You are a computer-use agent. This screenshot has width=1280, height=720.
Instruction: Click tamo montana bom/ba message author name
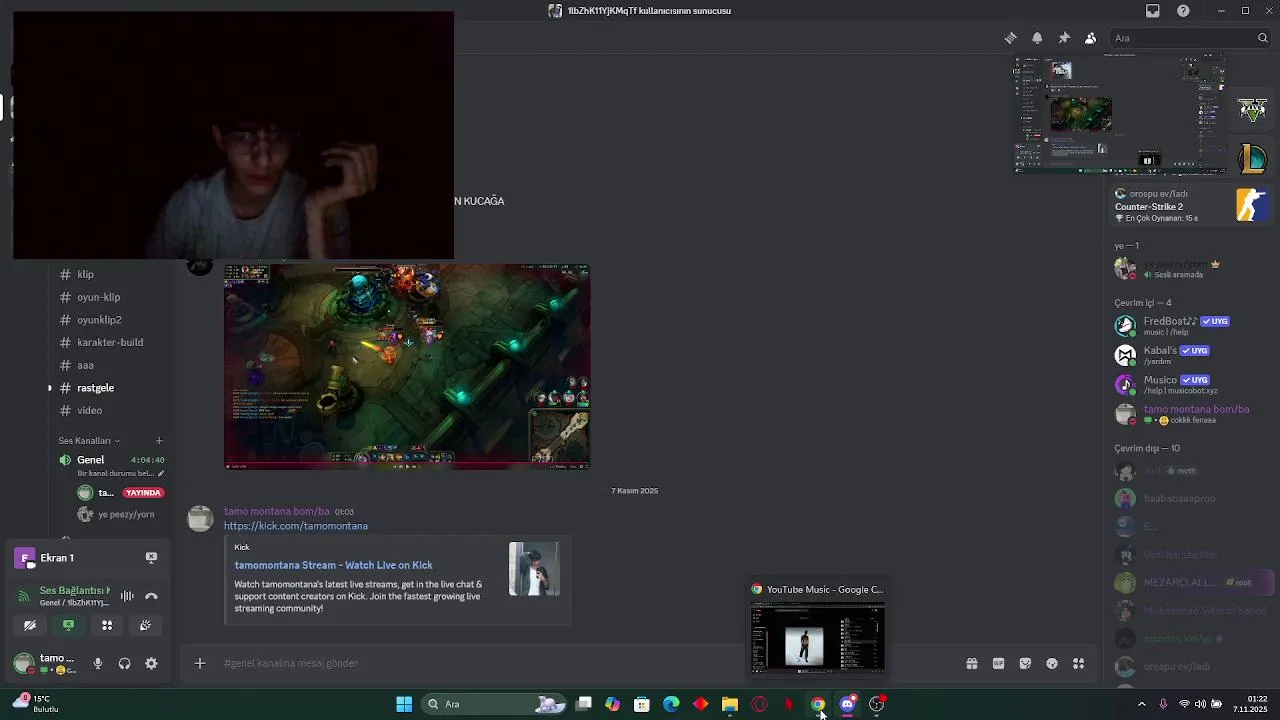pos(277,511)
